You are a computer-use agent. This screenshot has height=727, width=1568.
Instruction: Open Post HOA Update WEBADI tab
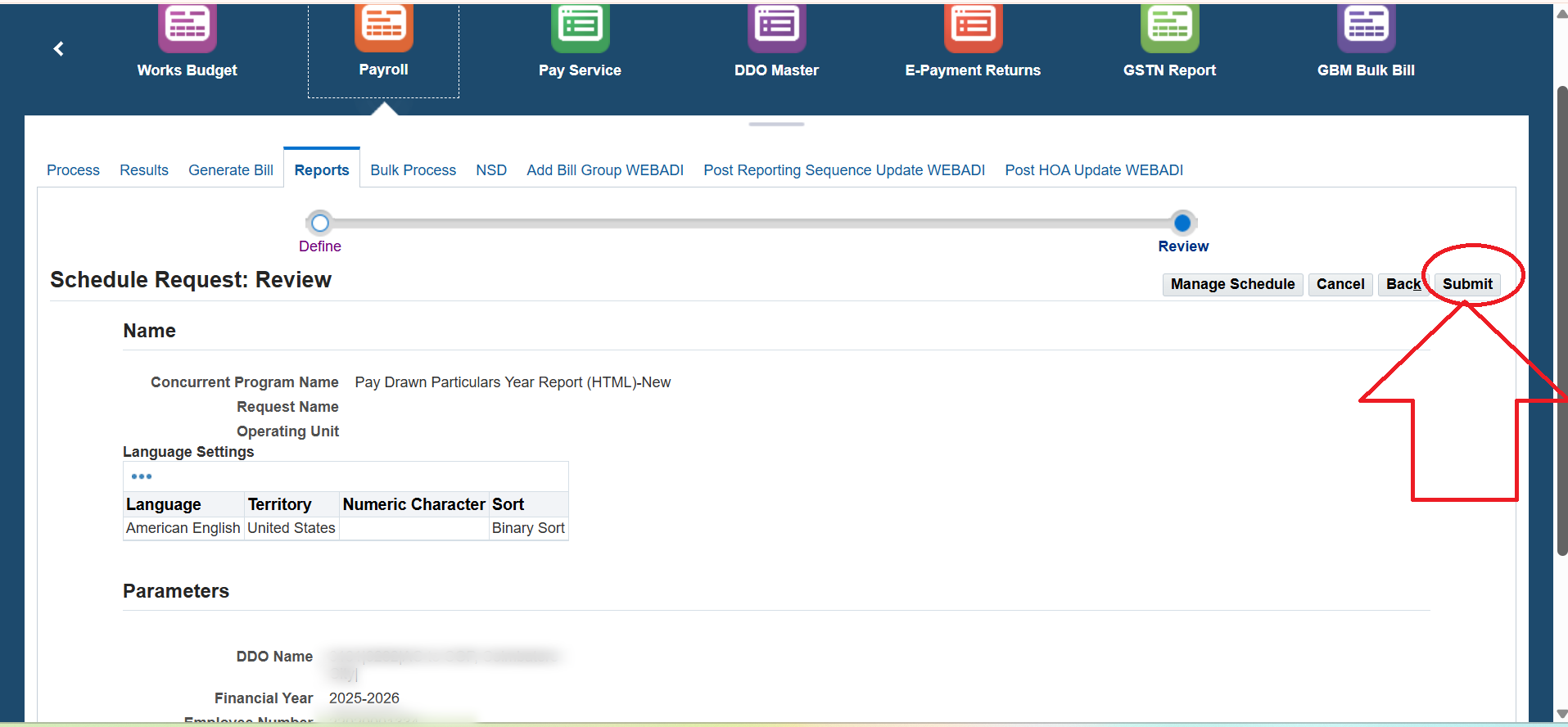[x=1094, y=170]
